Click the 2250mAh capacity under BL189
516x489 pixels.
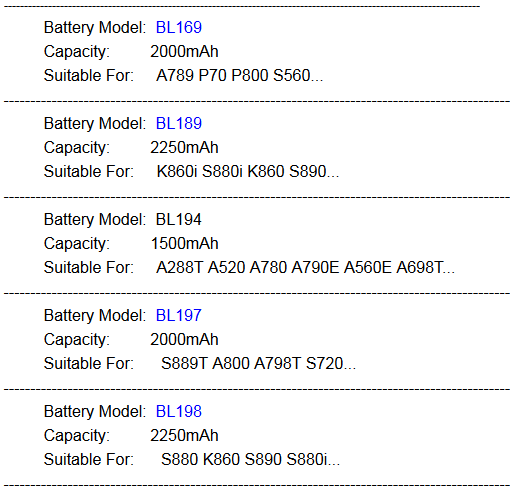[184, 148]
